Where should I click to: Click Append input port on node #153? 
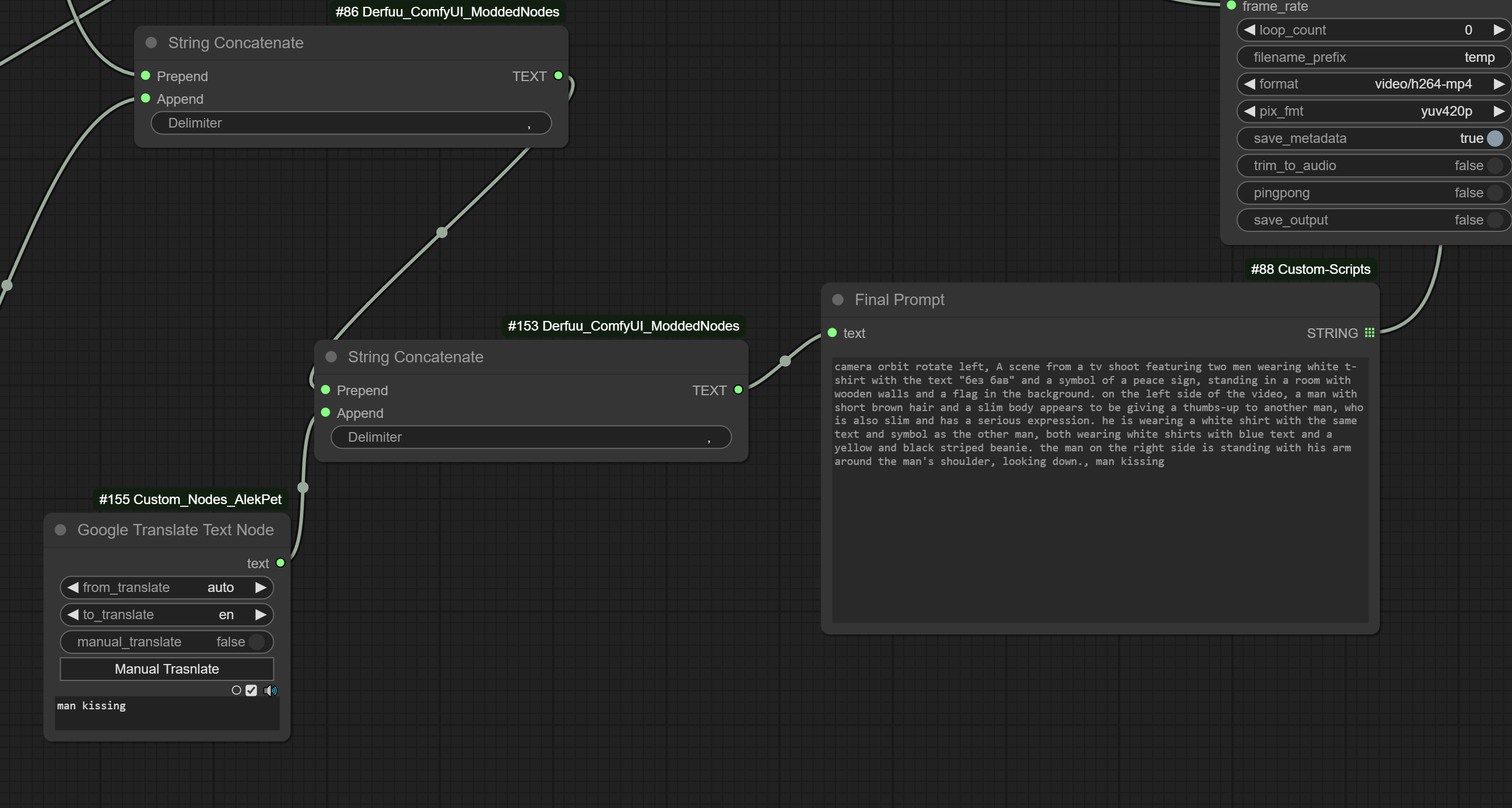(x=326, y=413)
